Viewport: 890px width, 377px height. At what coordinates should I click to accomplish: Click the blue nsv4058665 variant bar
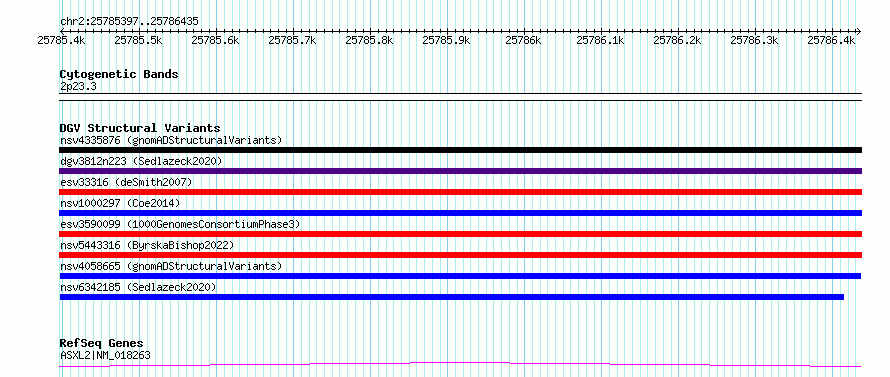click(460, 276)
